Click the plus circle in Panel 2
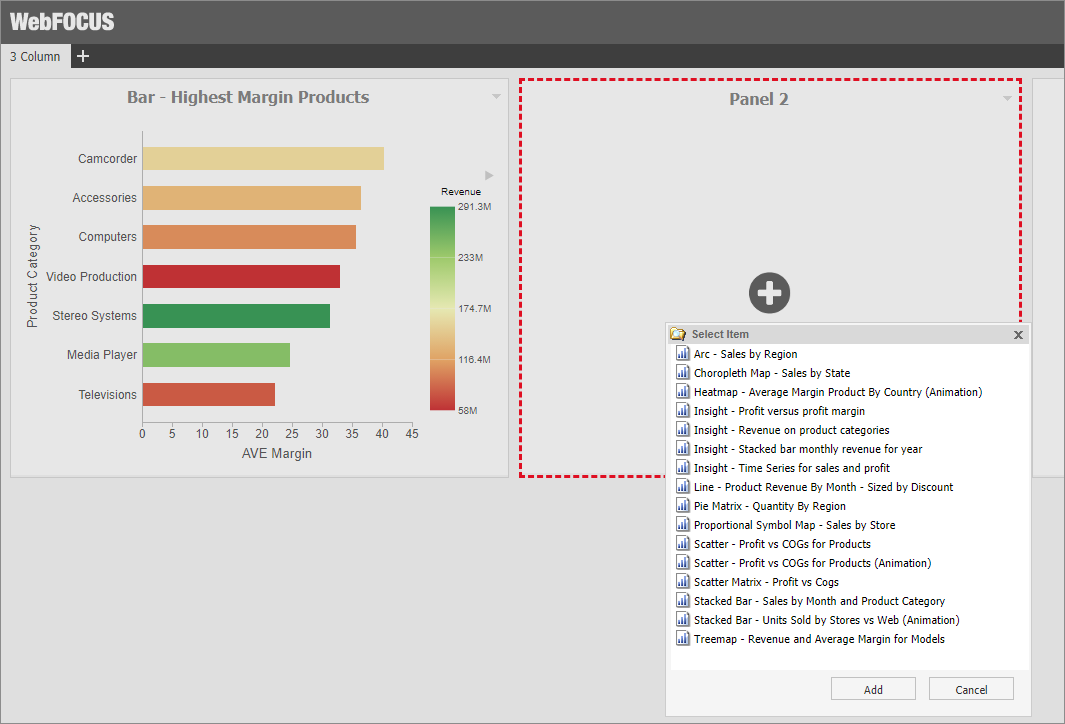The width and height of the screenshot is (1065, 724). 769,292
